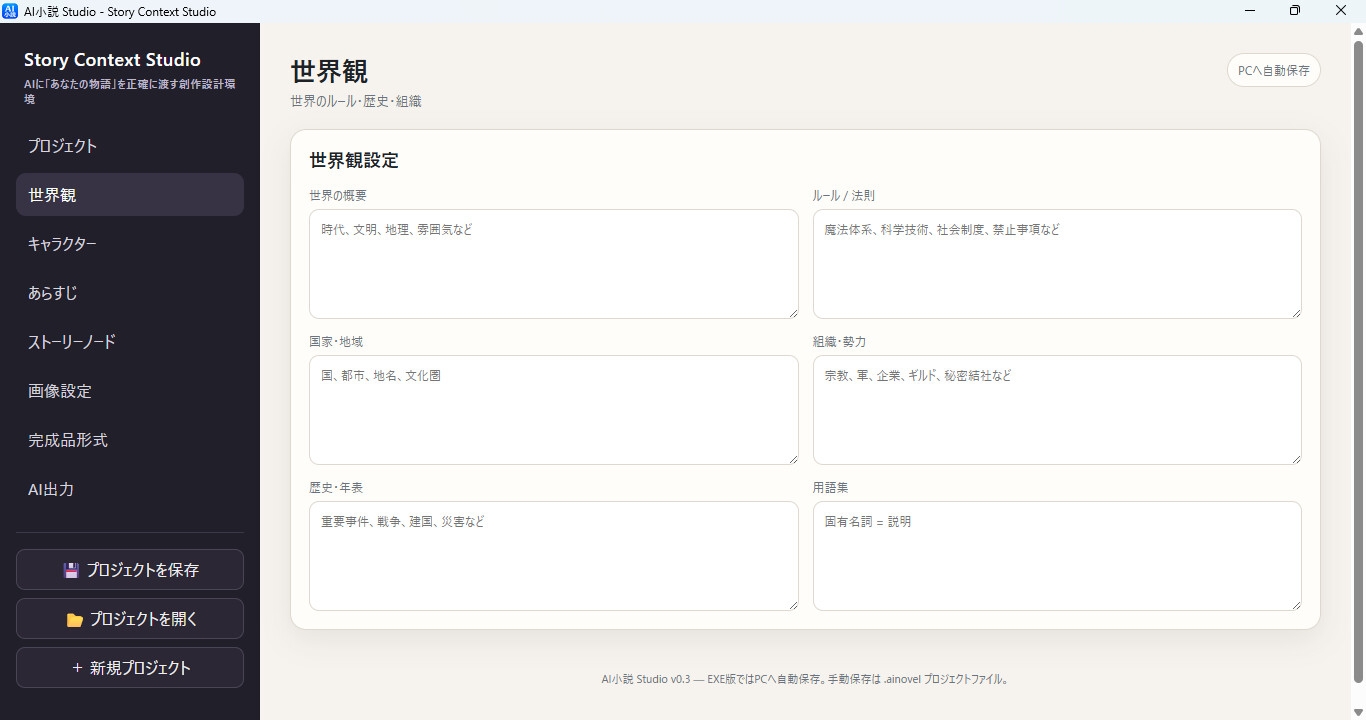
Task: Click the 歴史・年表 textarea resize grip
Action: [793, 605]
